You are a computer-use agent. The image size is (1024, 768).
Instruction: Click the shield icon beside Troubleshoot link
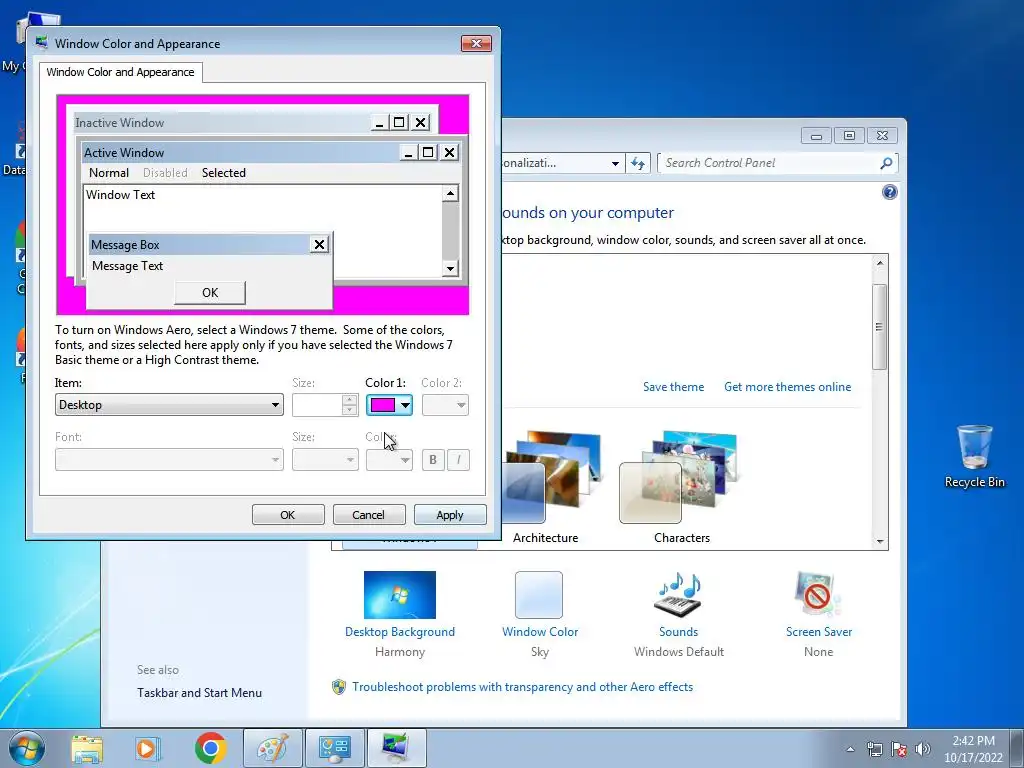[x=338, y=687]
